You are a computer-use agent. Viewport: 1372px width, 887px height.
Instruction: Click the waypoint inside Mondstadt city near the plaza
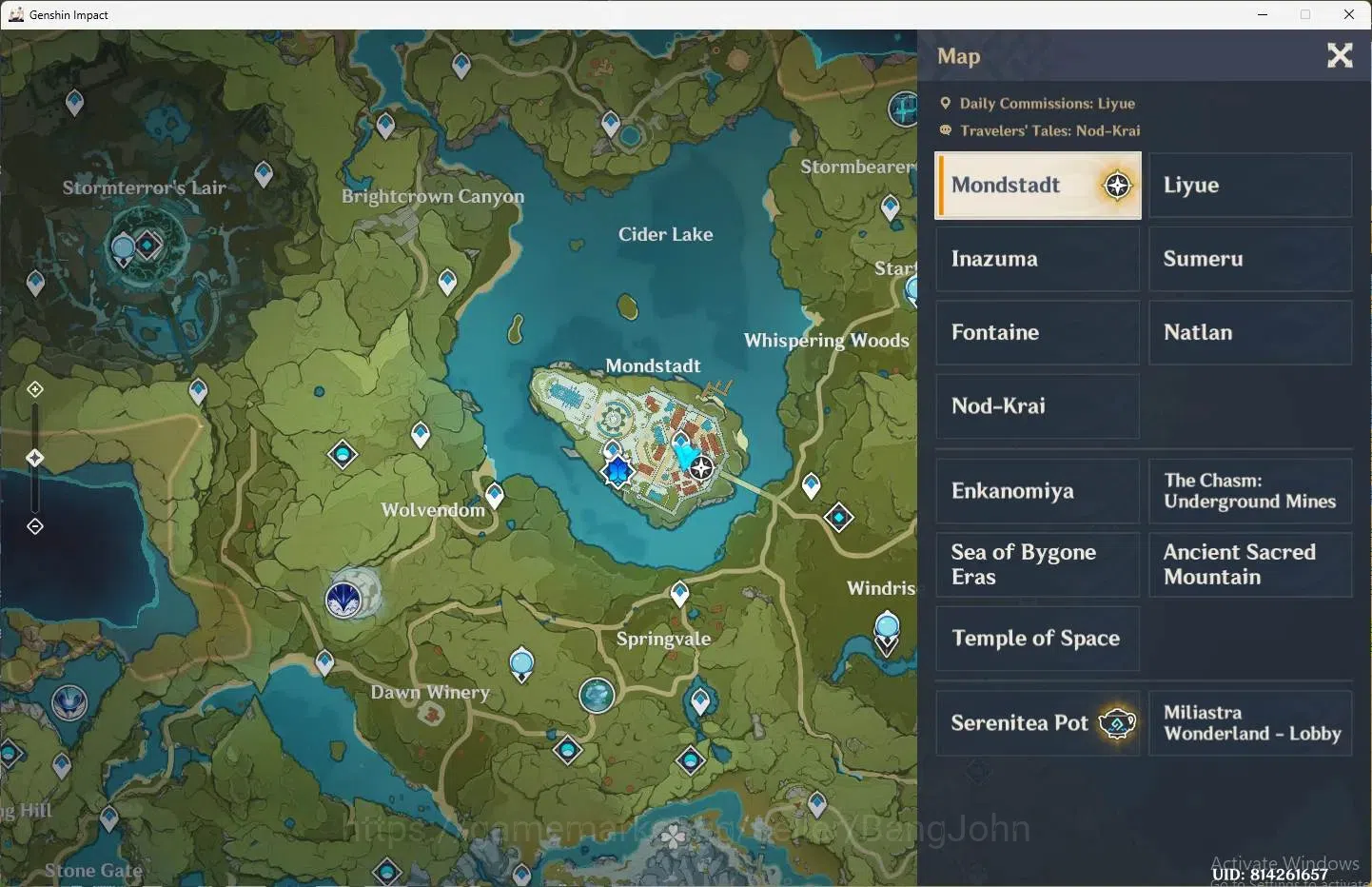coord(613,447)
